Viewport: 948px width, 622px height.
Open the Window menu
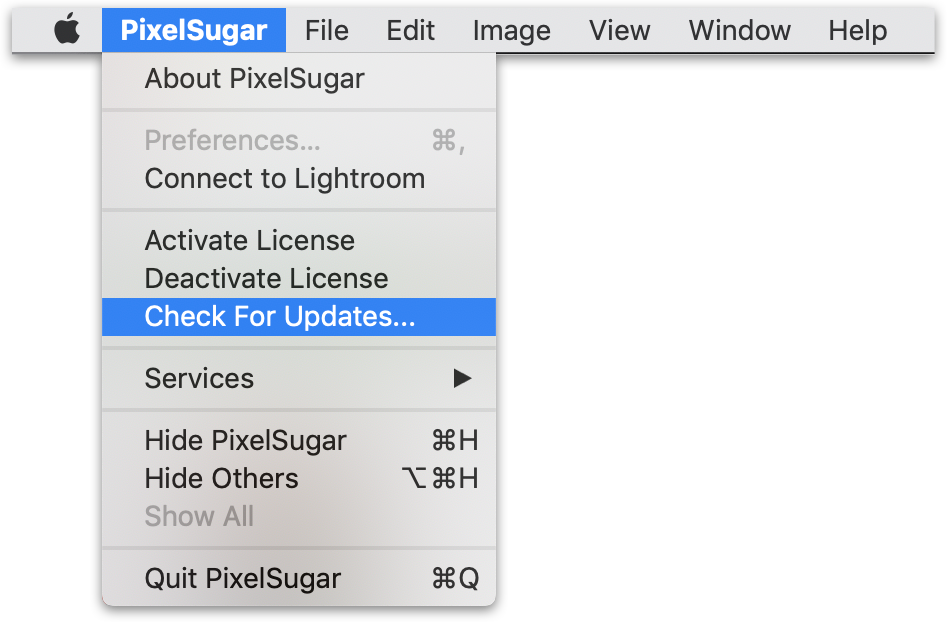tap(739, 30)
